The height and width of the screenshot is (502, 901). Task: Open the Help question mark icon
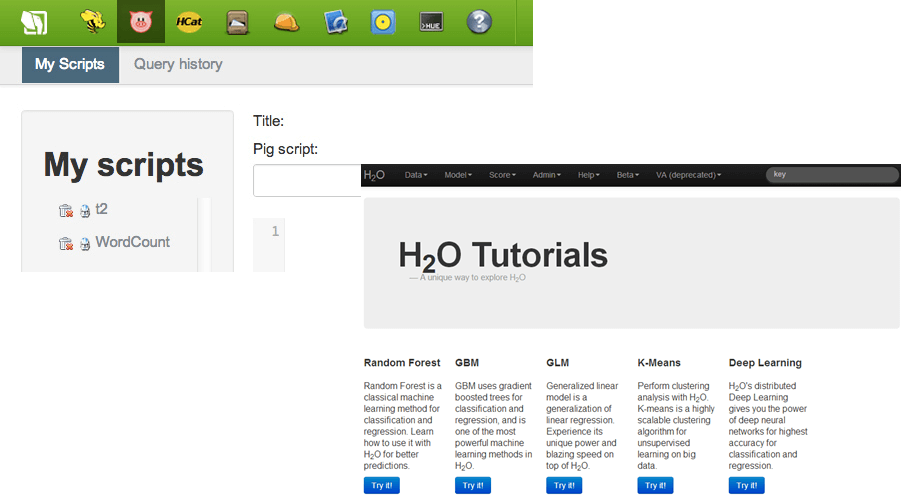479,22
